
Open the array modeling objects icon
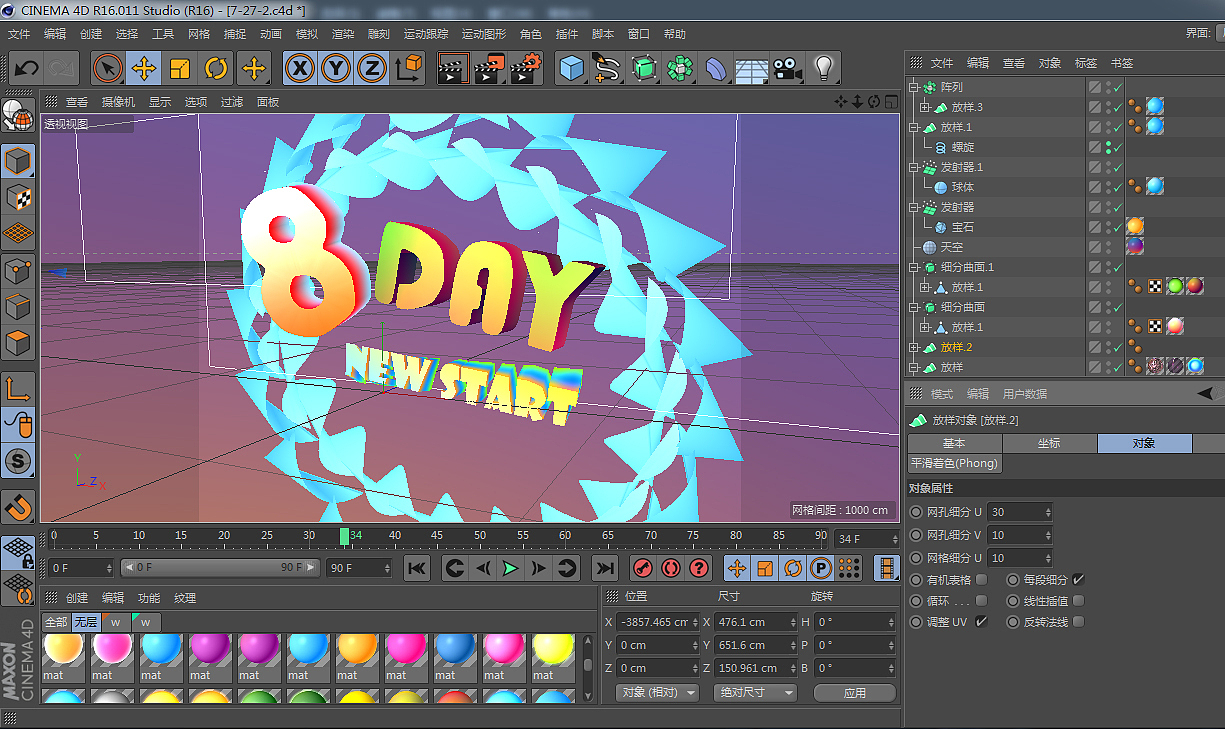click(x=680, y=69)
